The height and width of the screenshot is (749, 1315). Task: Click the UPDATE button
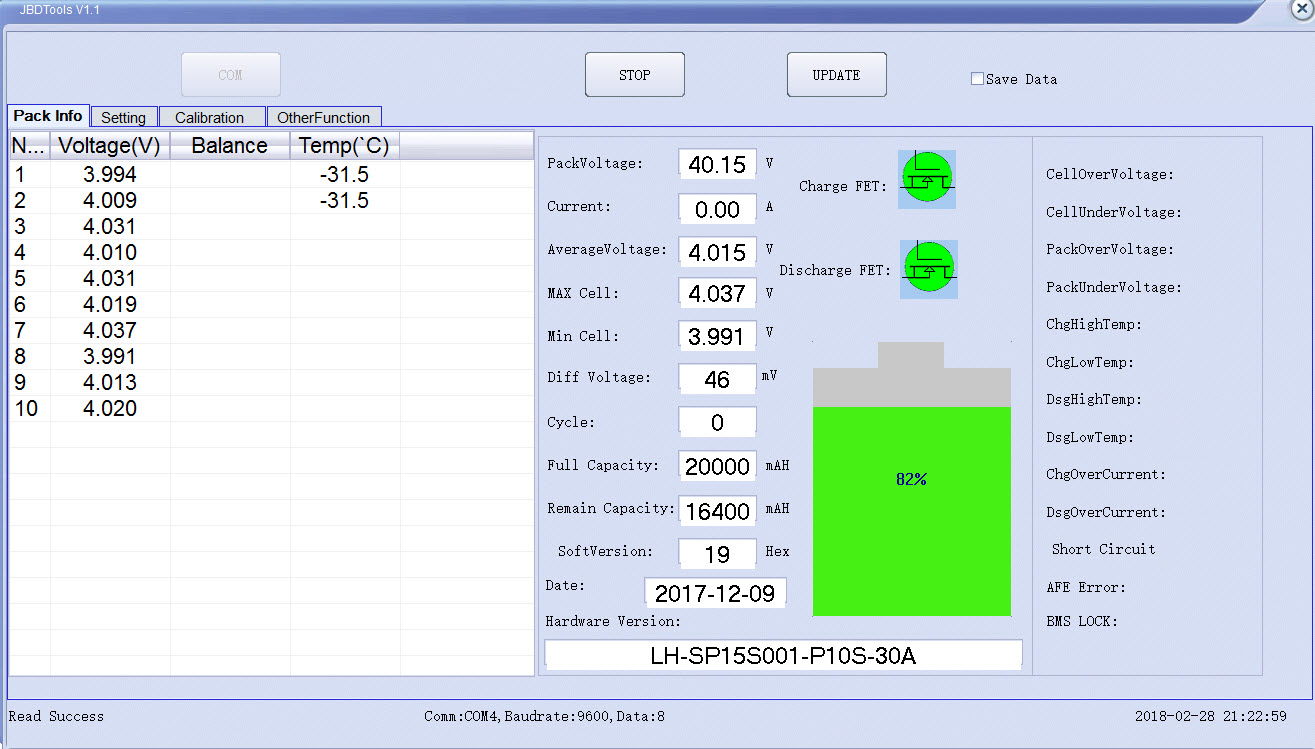click(x=837, y=75)
